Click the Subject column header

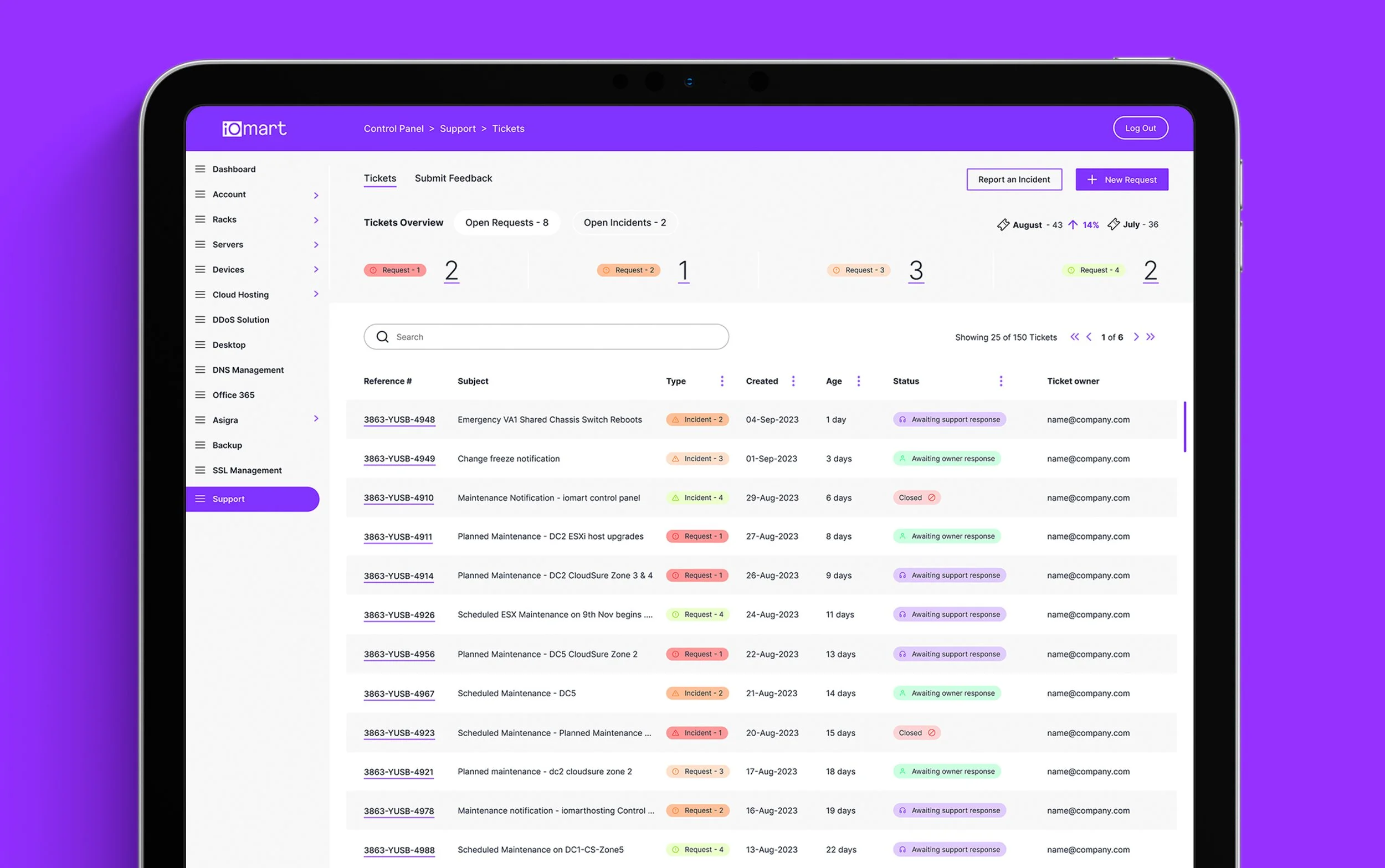(473, 381)
